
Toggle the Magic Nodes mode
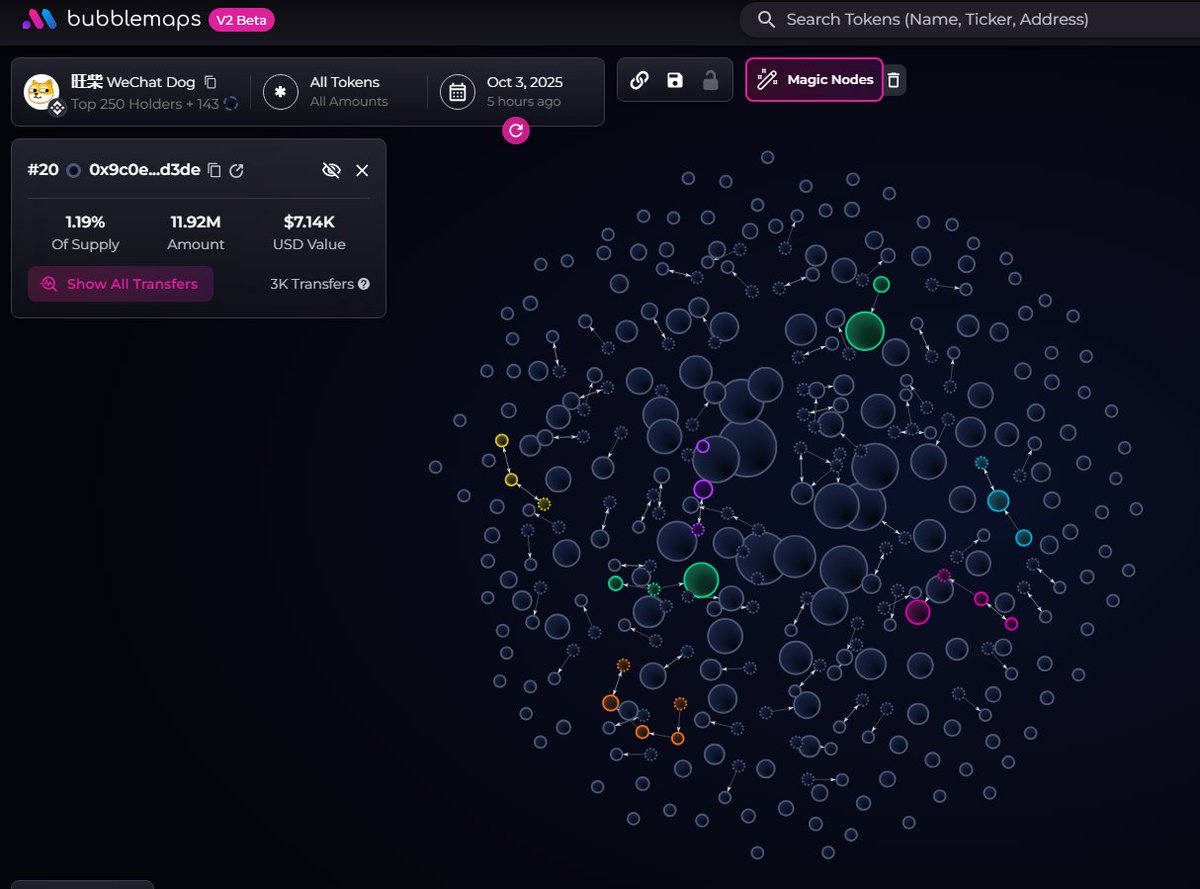[814, 80]
